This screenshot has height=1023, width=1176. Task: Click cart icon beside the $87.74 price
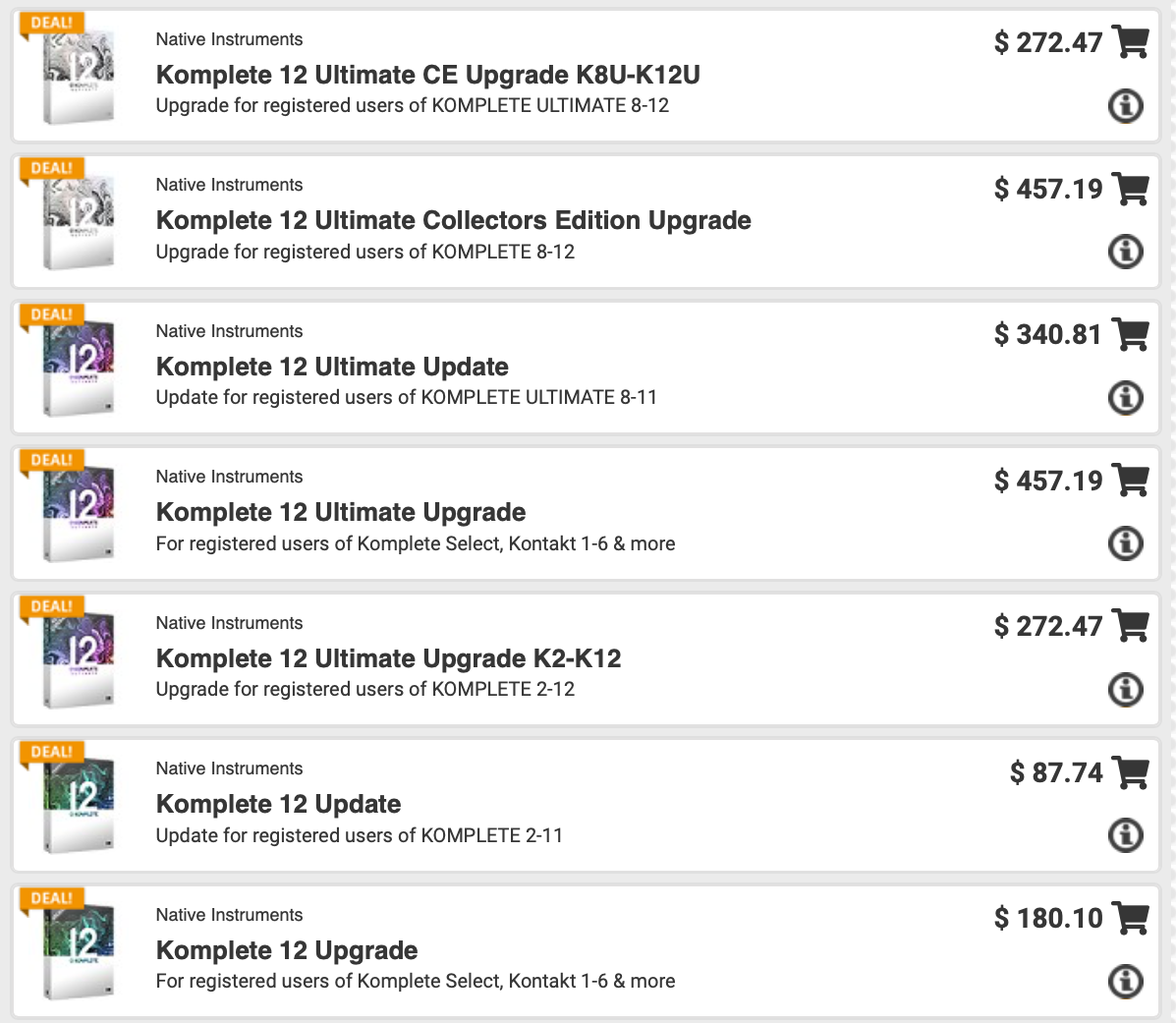(1131, 772)
